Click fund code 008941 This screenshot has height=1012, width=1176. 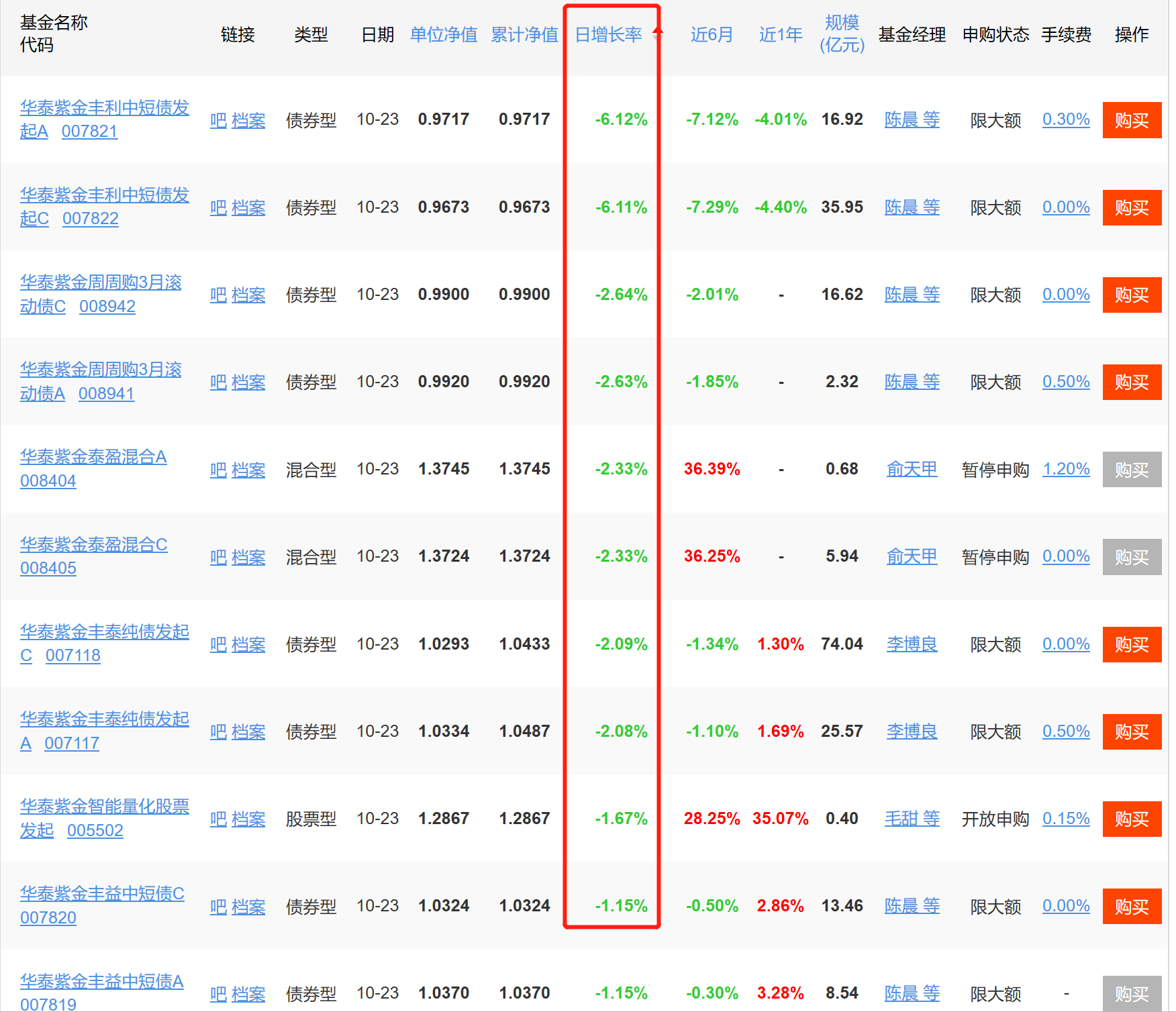coord(106,393)
